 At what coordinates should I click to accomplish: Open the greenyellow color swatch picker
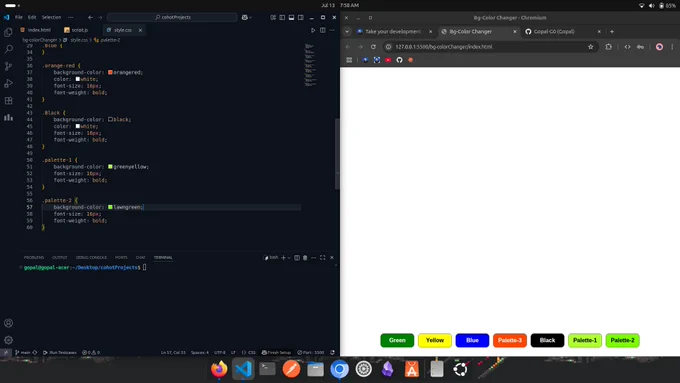coord(110,167)
